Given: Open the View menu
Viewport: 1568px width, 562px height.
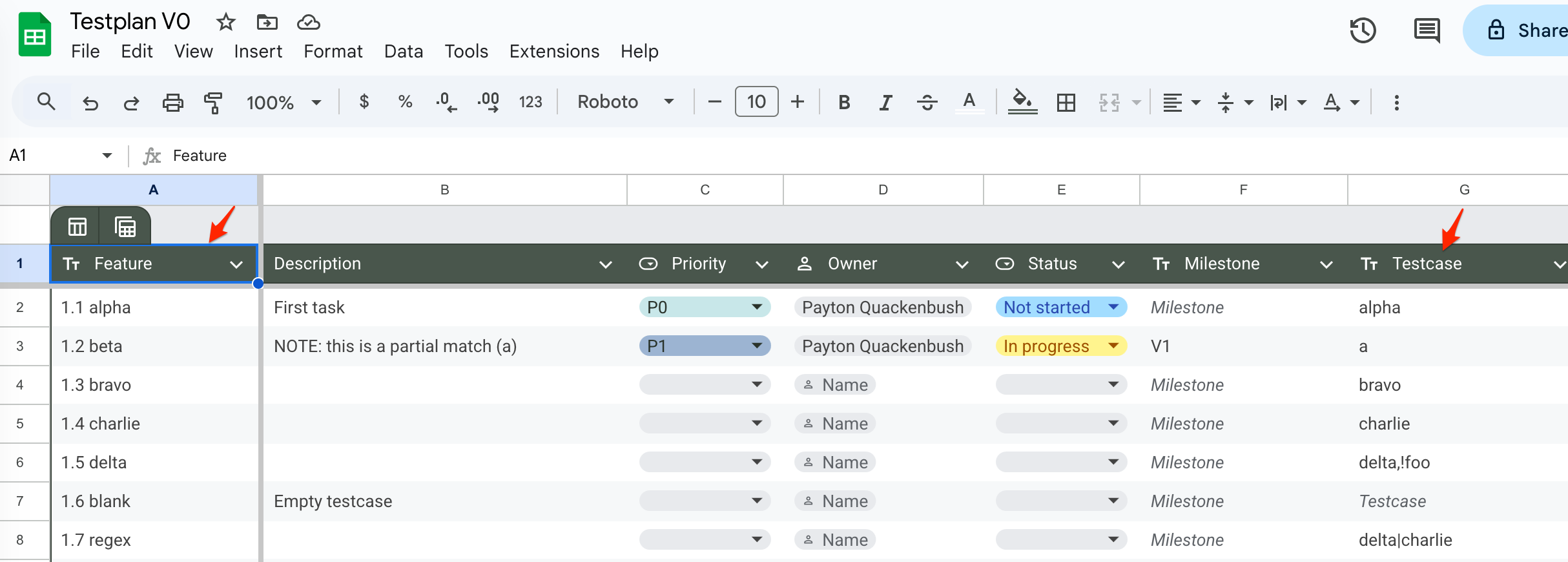Looking at the screenshot, I should [x=193, y=52].
